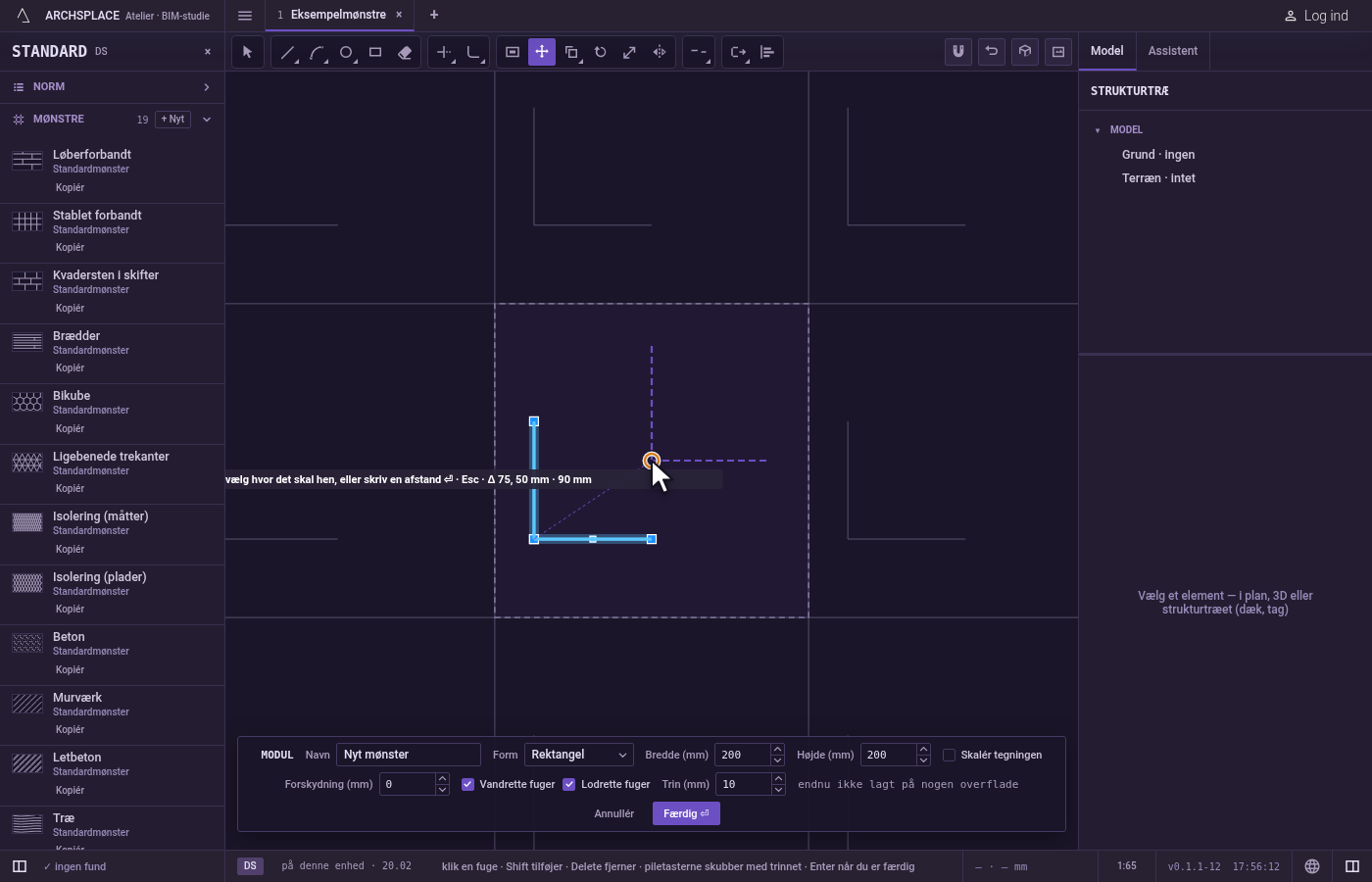The image size is (1372, 882).
Task: Enable Skalér tegningen checkbox
Action: tap(950, 755)
